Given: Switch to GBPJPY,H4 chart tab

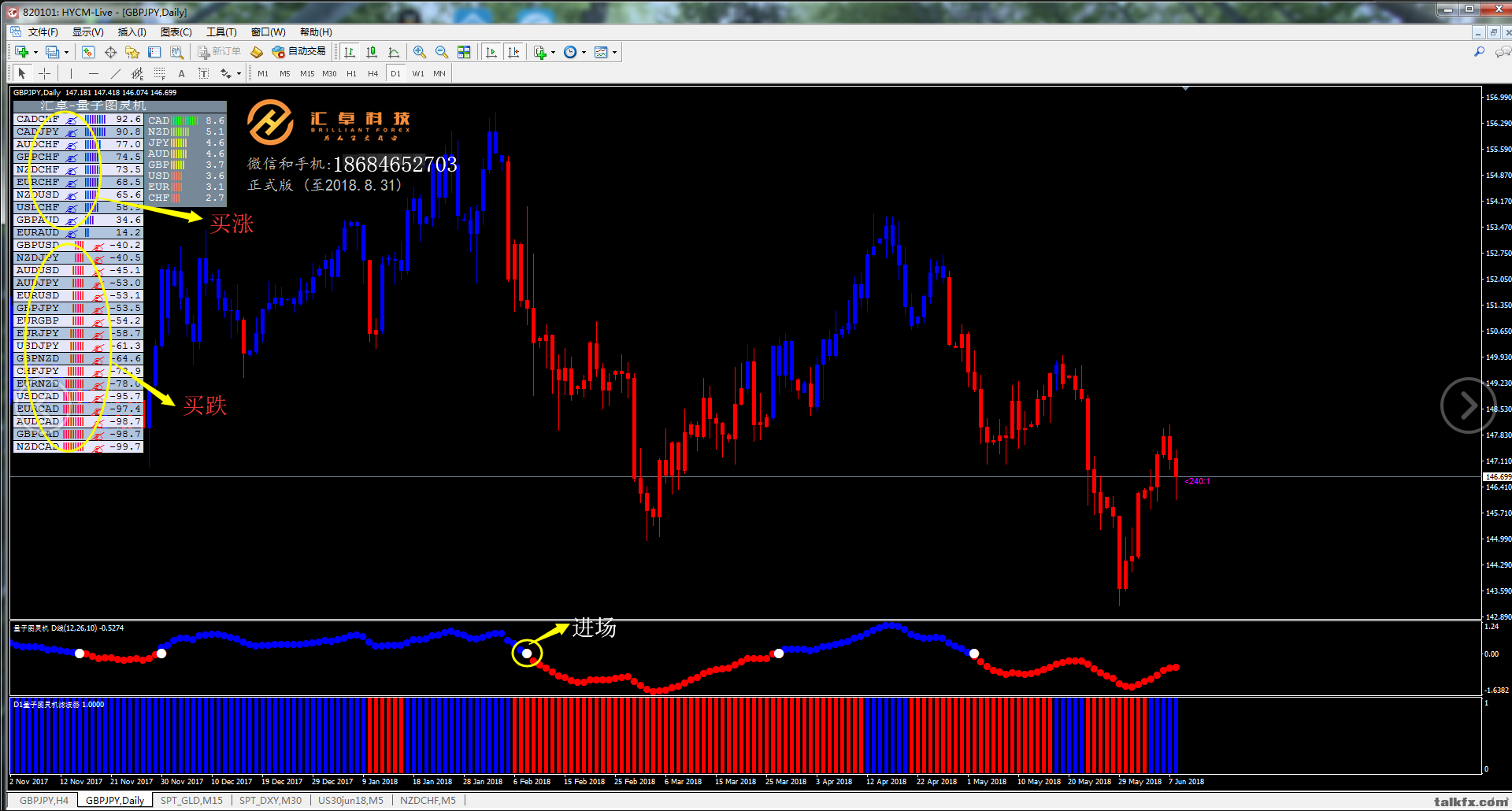Looking at the screenshot, I should (x=43, y=800).
